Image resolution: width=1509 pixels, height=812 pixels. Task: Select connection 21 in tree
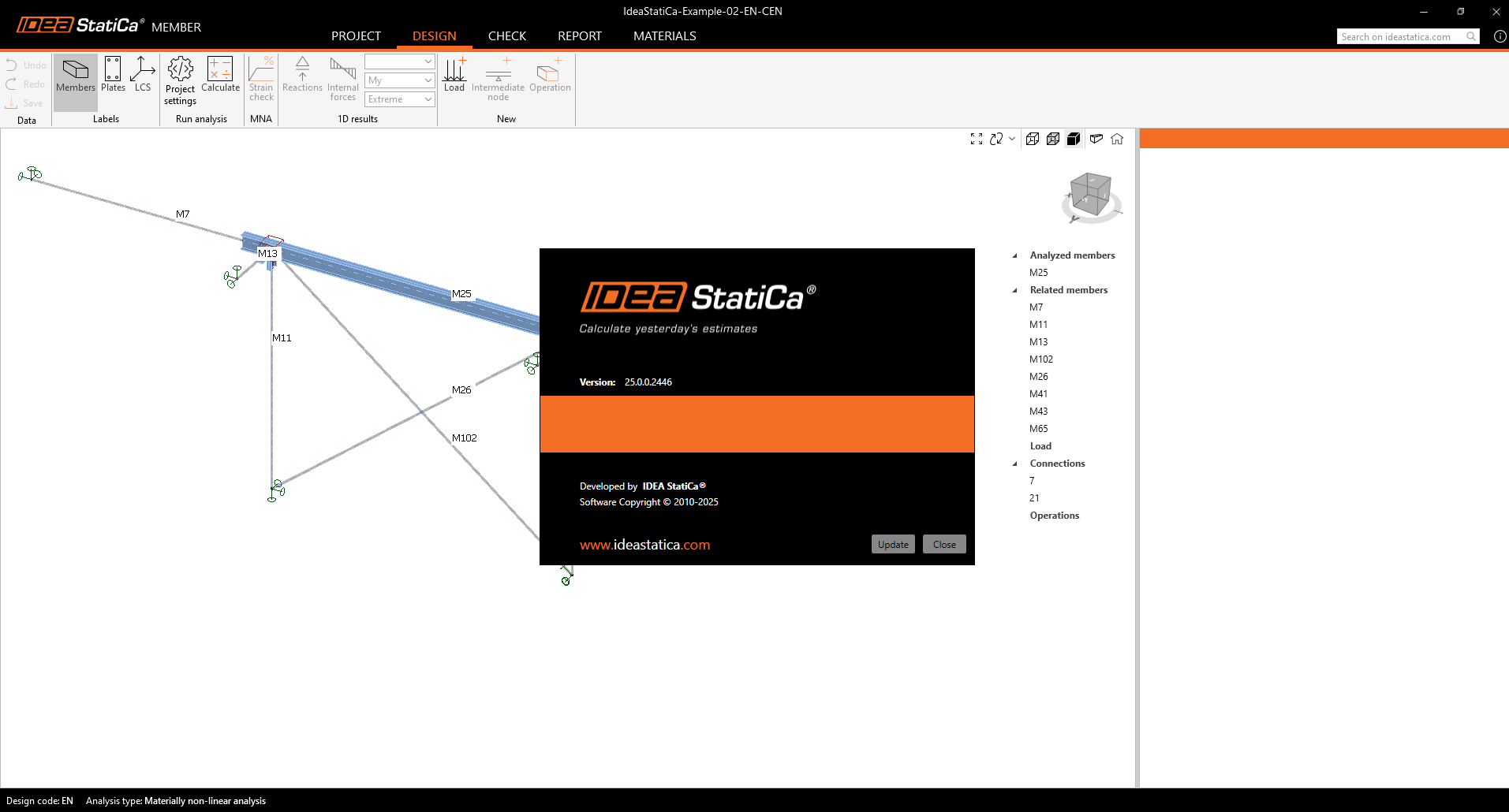pyautogui.click(x=1034, y=498)
